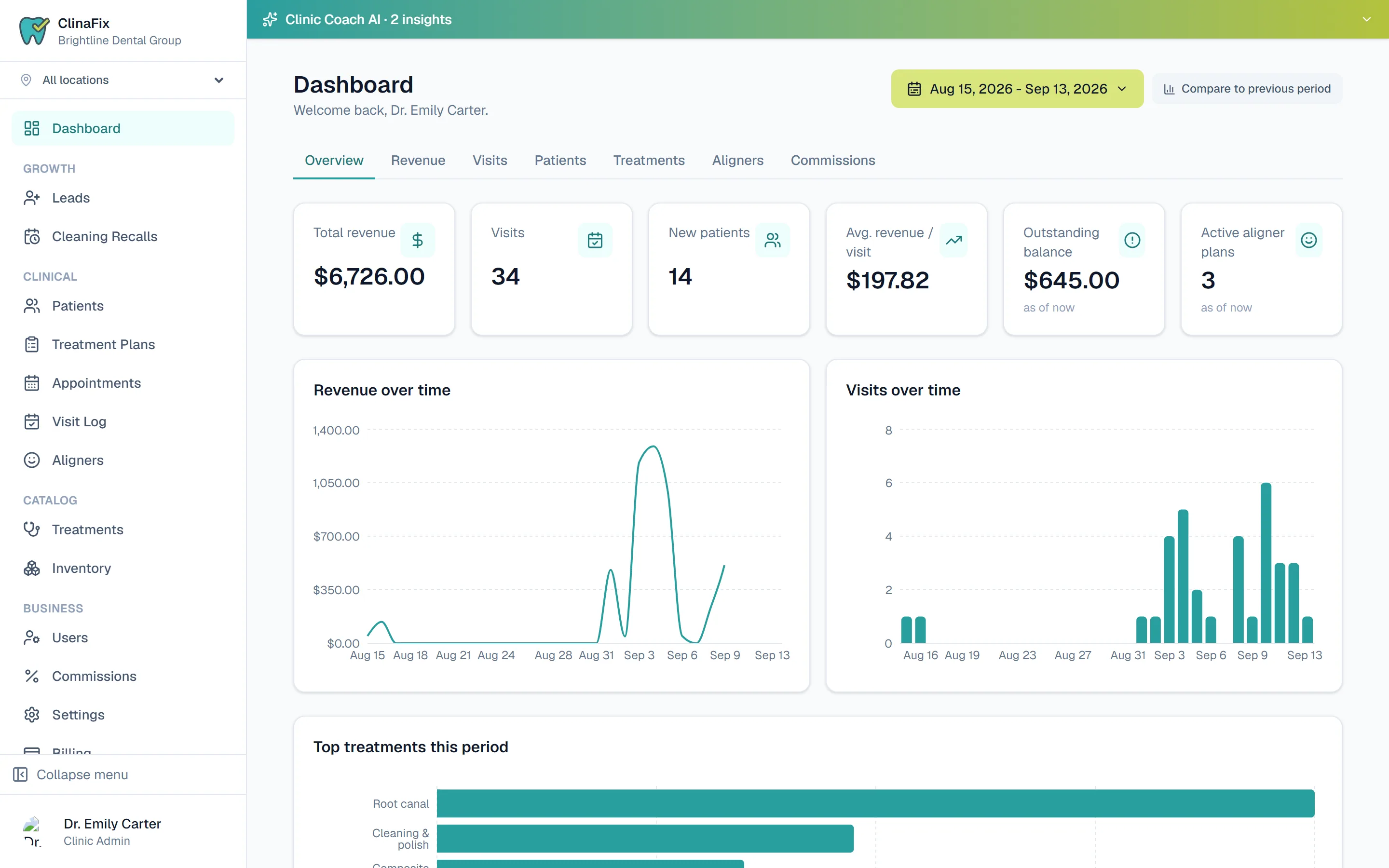Click the Cleaning & polish bar in chart
The height and width of the screenshot is (868, 1389).
click(645, 839)
